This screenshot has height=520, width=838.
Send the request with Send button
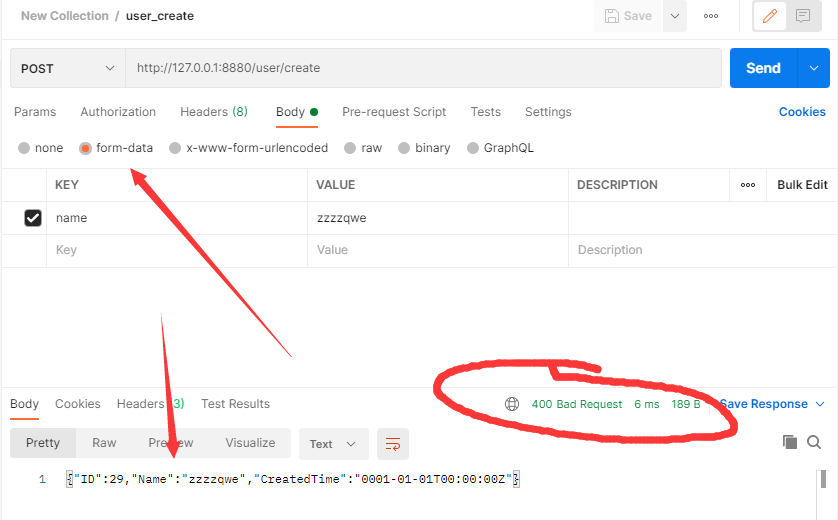pos(763,68)
